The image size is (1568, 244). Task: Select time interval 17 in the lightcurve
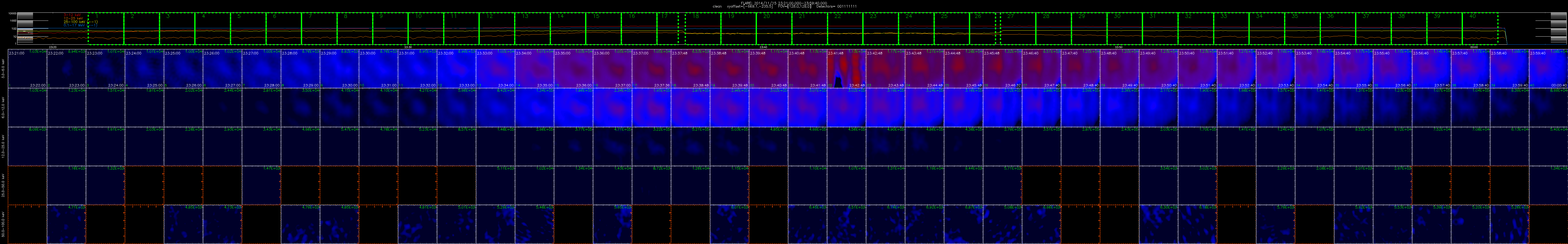click(667, 28)
